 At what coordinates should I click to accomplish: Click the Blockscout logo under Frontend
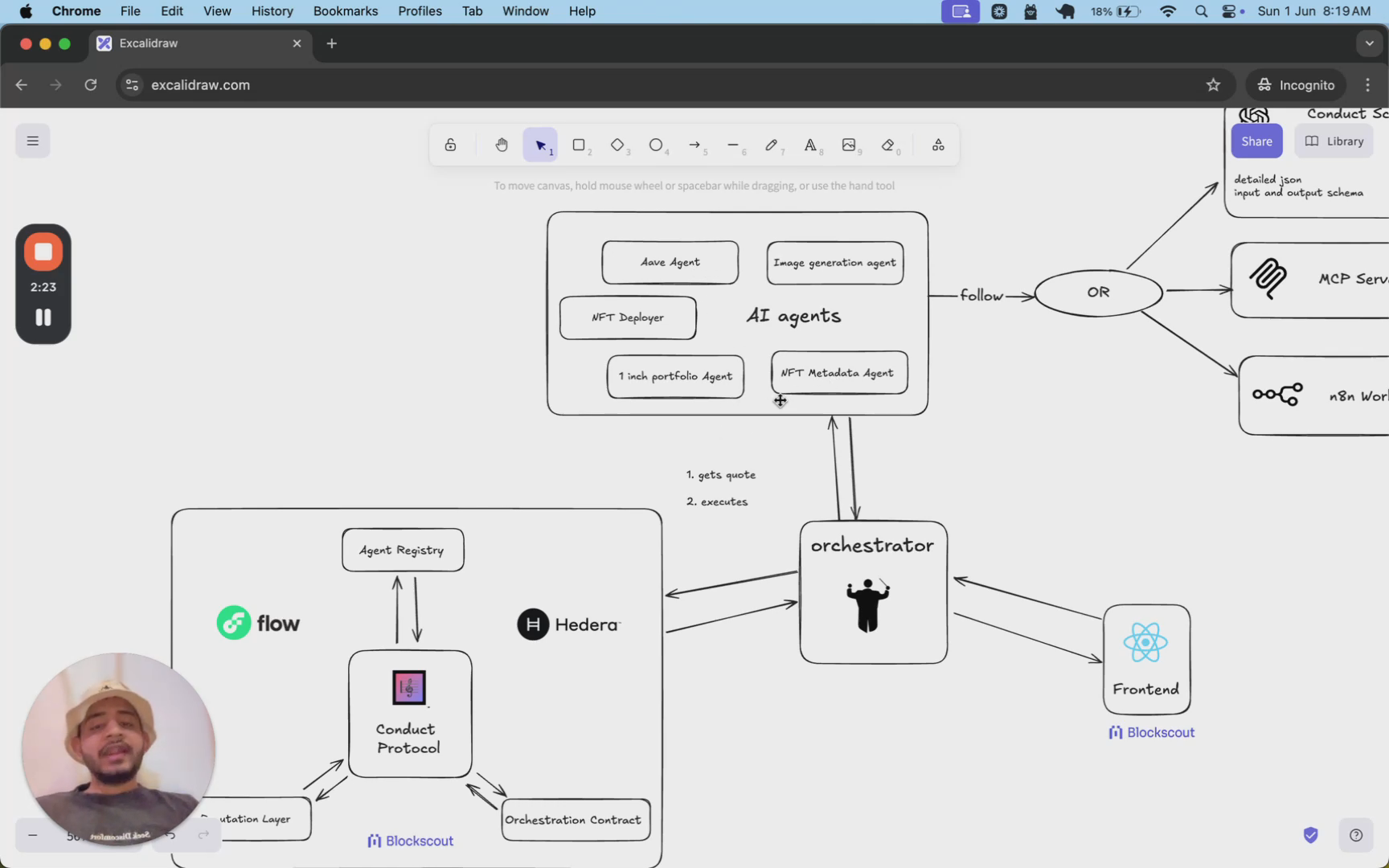[1152, 732]
